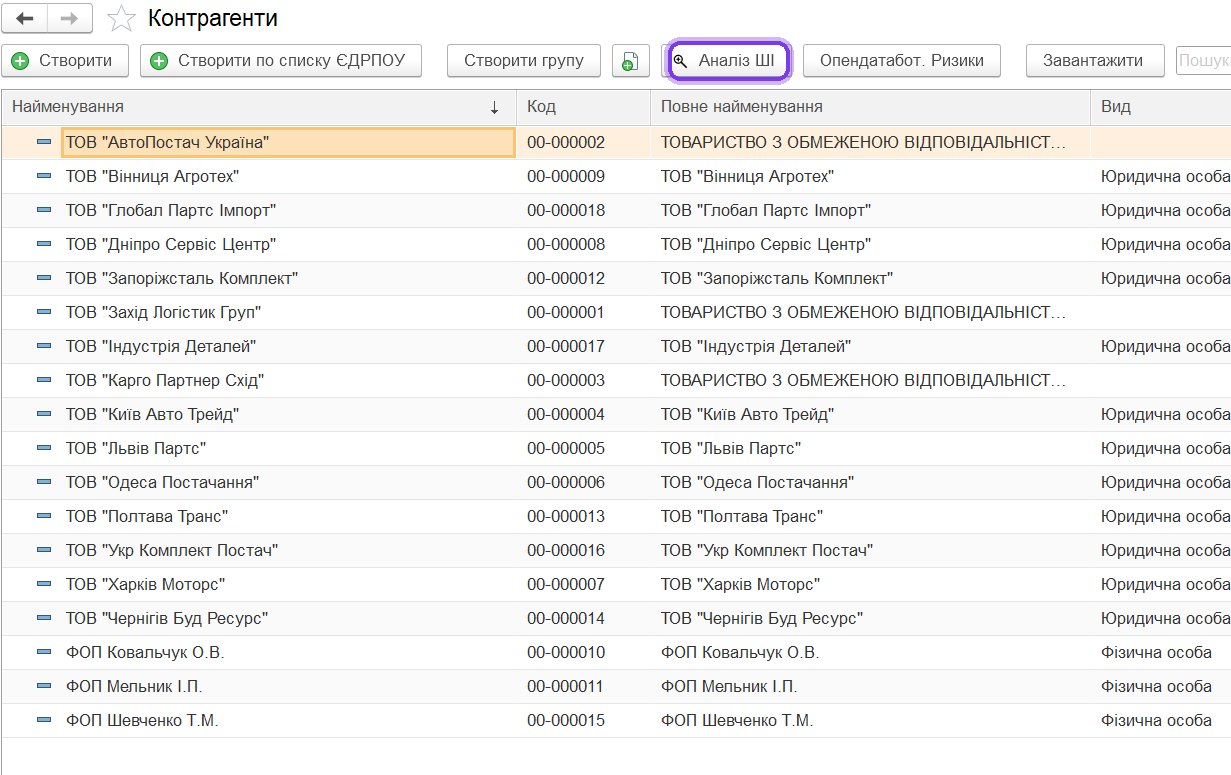
Task: Click the row icon of ТОВ "Полтава Транс"
Action: (x=44, y=517)
